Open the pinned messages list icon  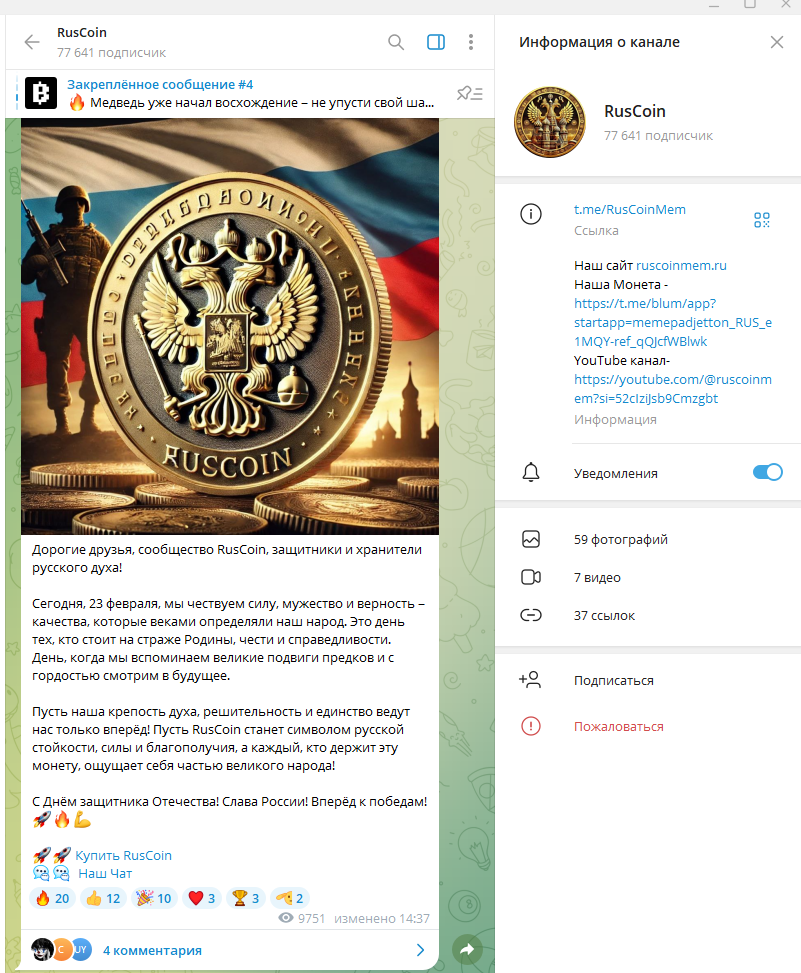click(x=470, y=94)
